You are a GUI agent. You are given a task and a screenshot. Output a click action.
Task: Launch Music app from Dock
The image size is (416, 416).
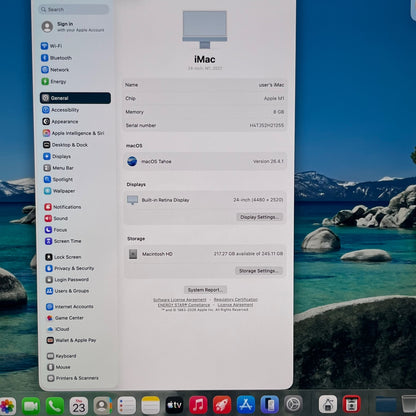click(x=198, y=405)
